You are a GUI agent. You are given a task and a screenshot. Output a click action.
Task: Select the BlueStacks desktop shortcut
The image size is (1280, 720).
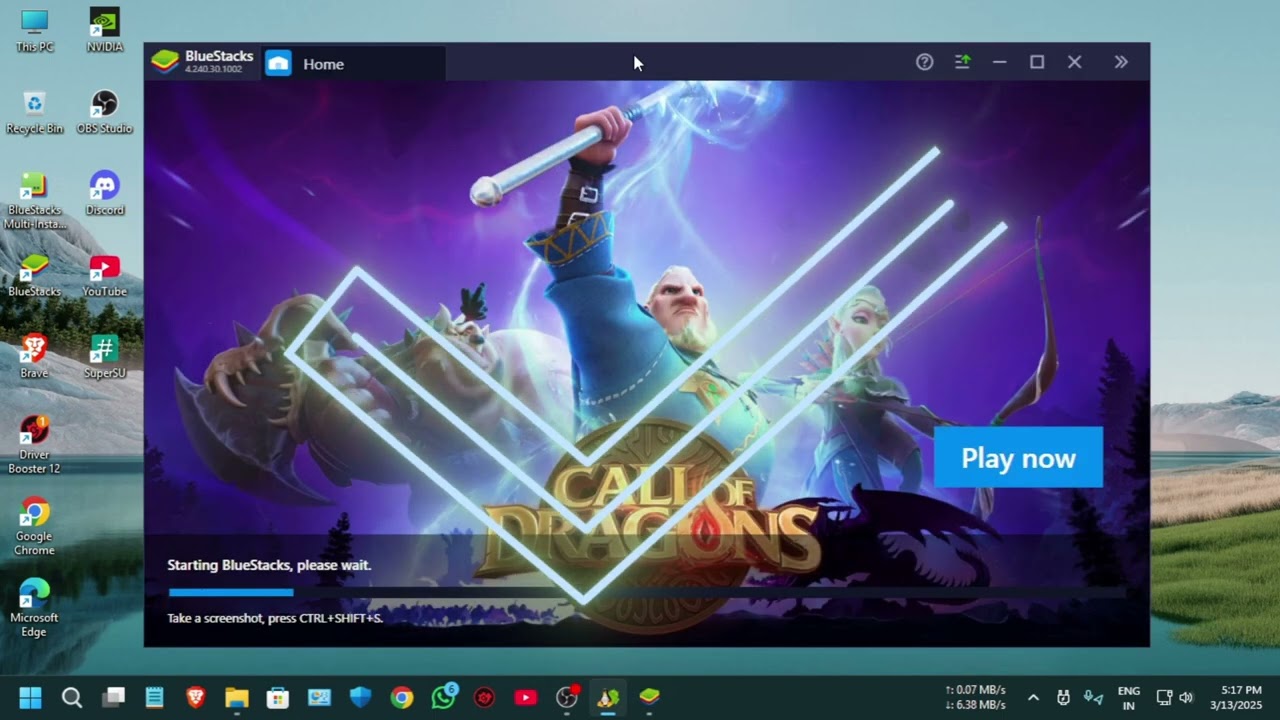34,275
